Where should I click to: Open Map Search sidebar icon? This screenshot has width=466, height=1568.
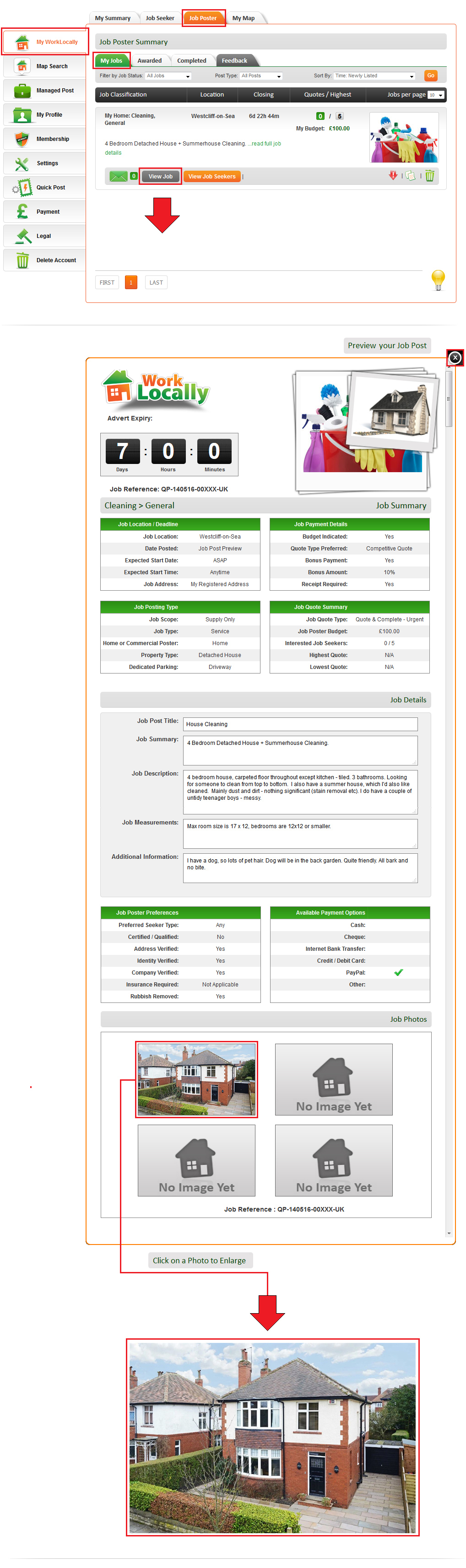point(22,66)
